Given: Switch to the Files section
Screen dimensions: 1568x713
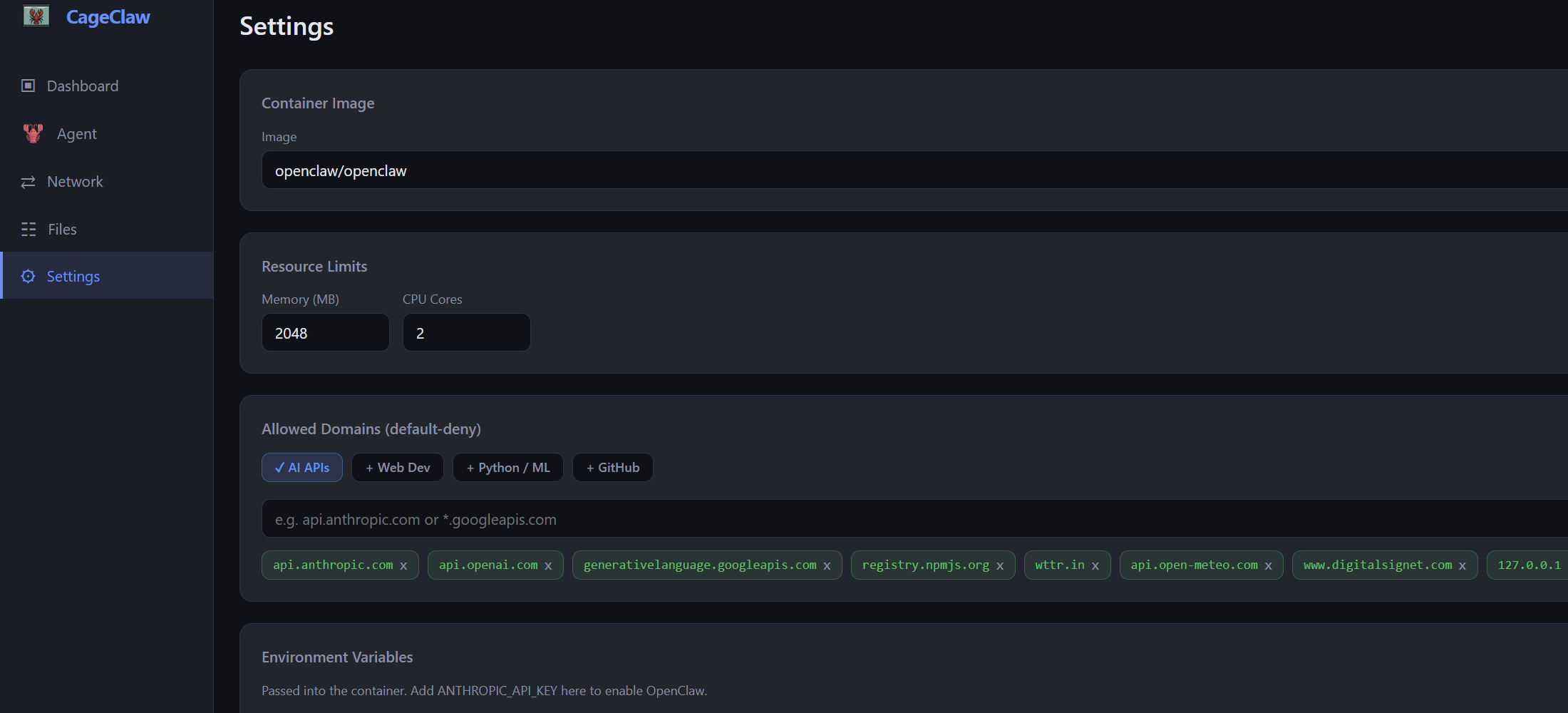Looking at the screenshot, I should click(x=62, y=229).
